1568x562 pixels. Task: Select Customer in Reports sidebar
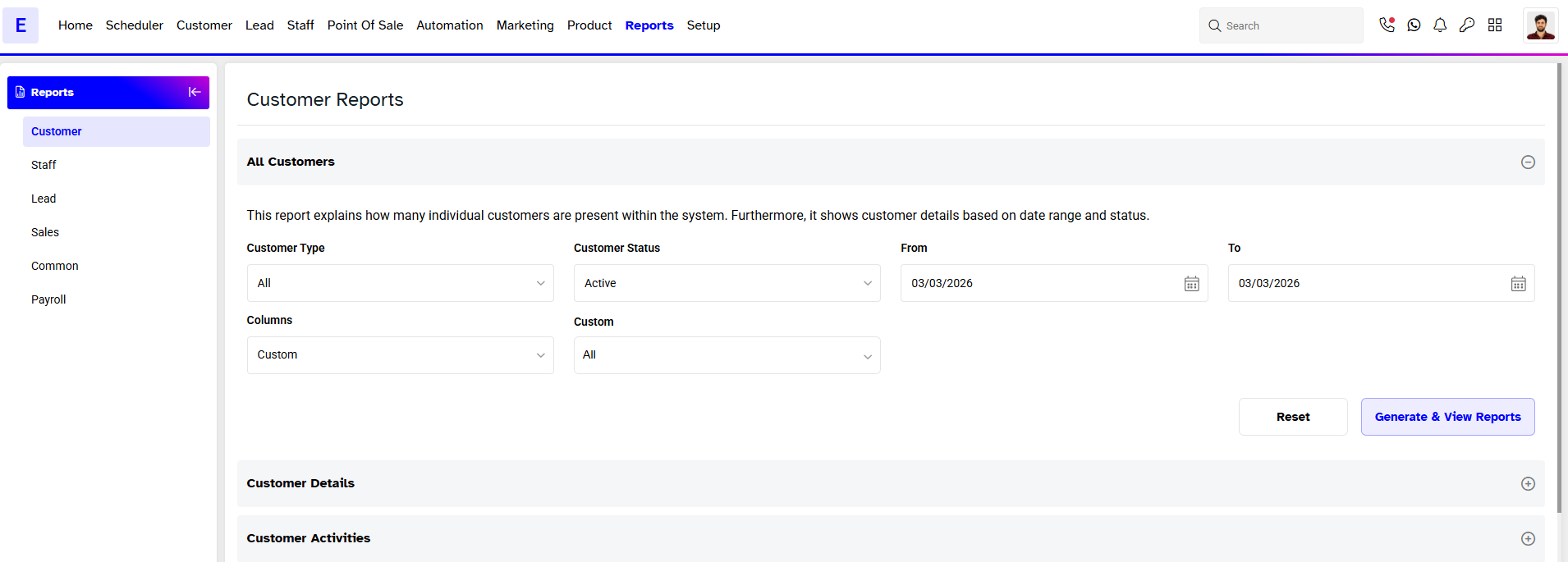point(117,131)
